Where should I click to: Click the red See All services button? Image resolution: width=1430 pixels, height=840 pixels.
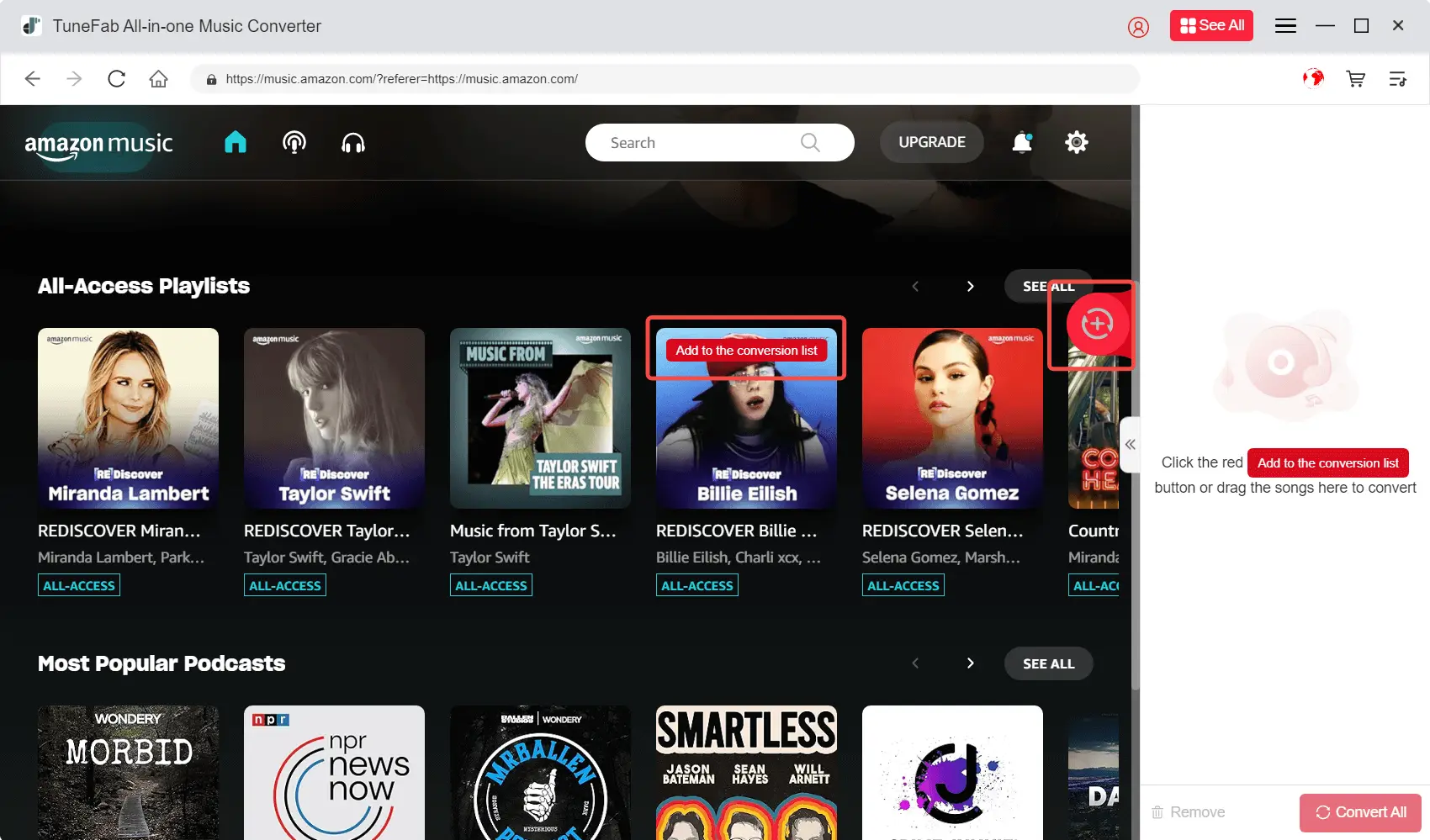click(1211, 26)
